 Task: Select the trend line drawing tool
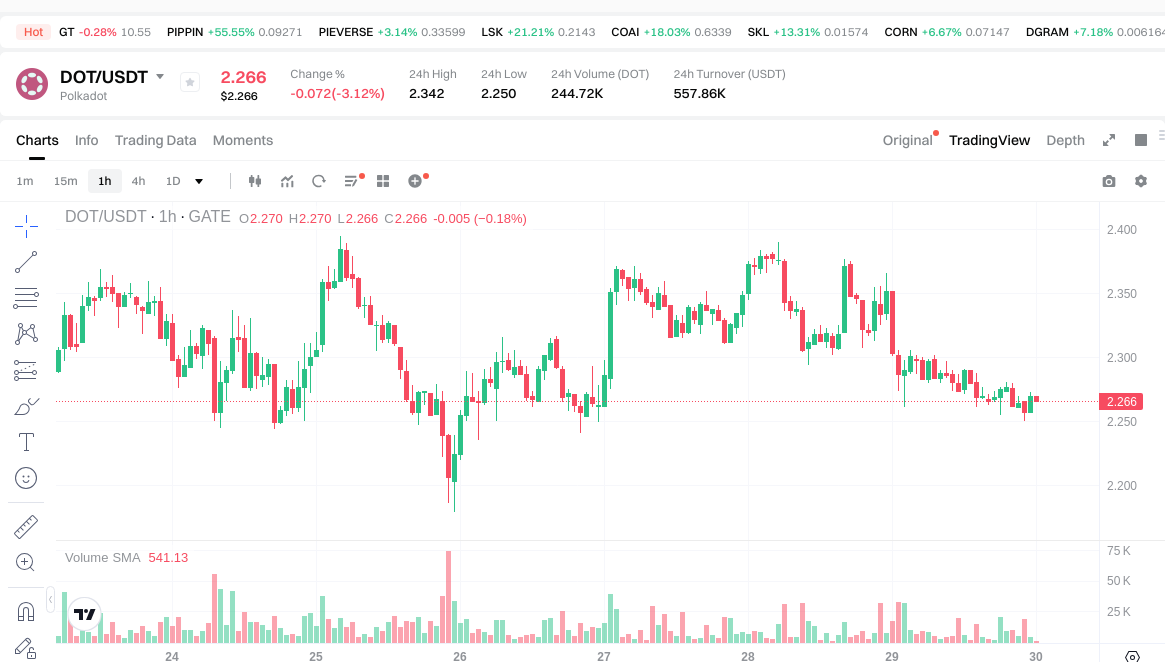pyautogui.click(x=26, y=262)
